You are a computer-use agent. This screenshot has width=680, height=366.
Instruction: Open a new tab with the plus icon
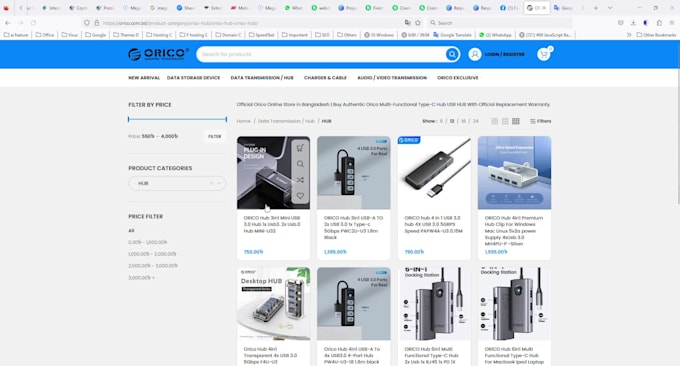pyautogui.click(x=595, y=8)
